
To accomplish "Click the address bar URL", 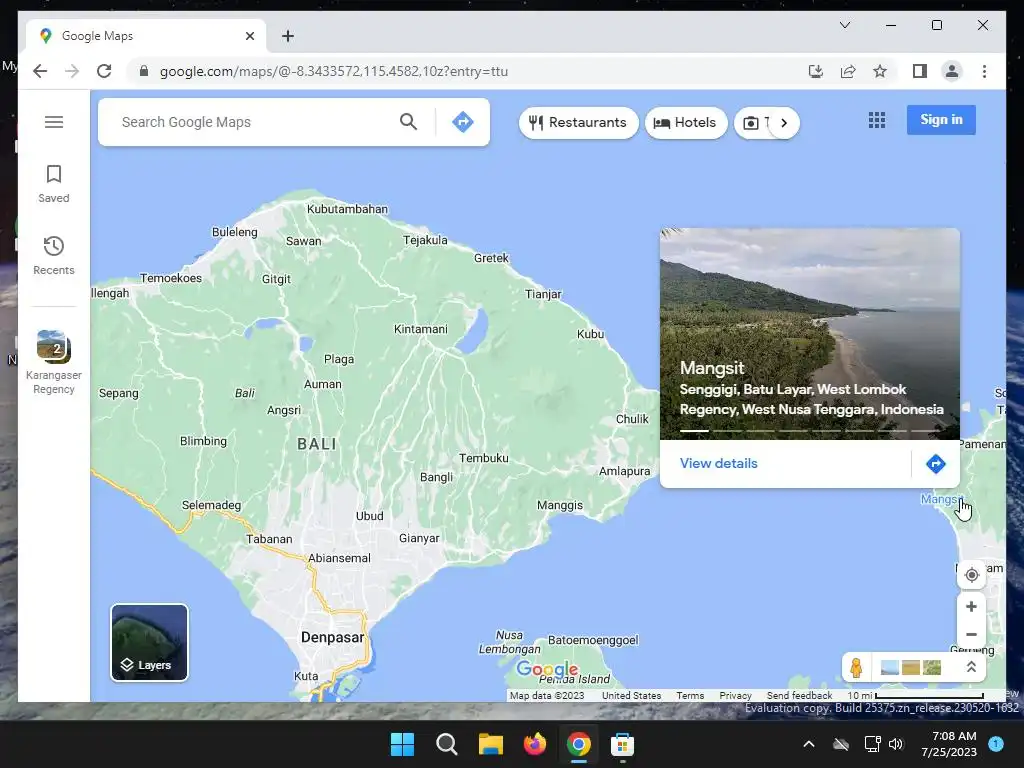I will 334,71.
